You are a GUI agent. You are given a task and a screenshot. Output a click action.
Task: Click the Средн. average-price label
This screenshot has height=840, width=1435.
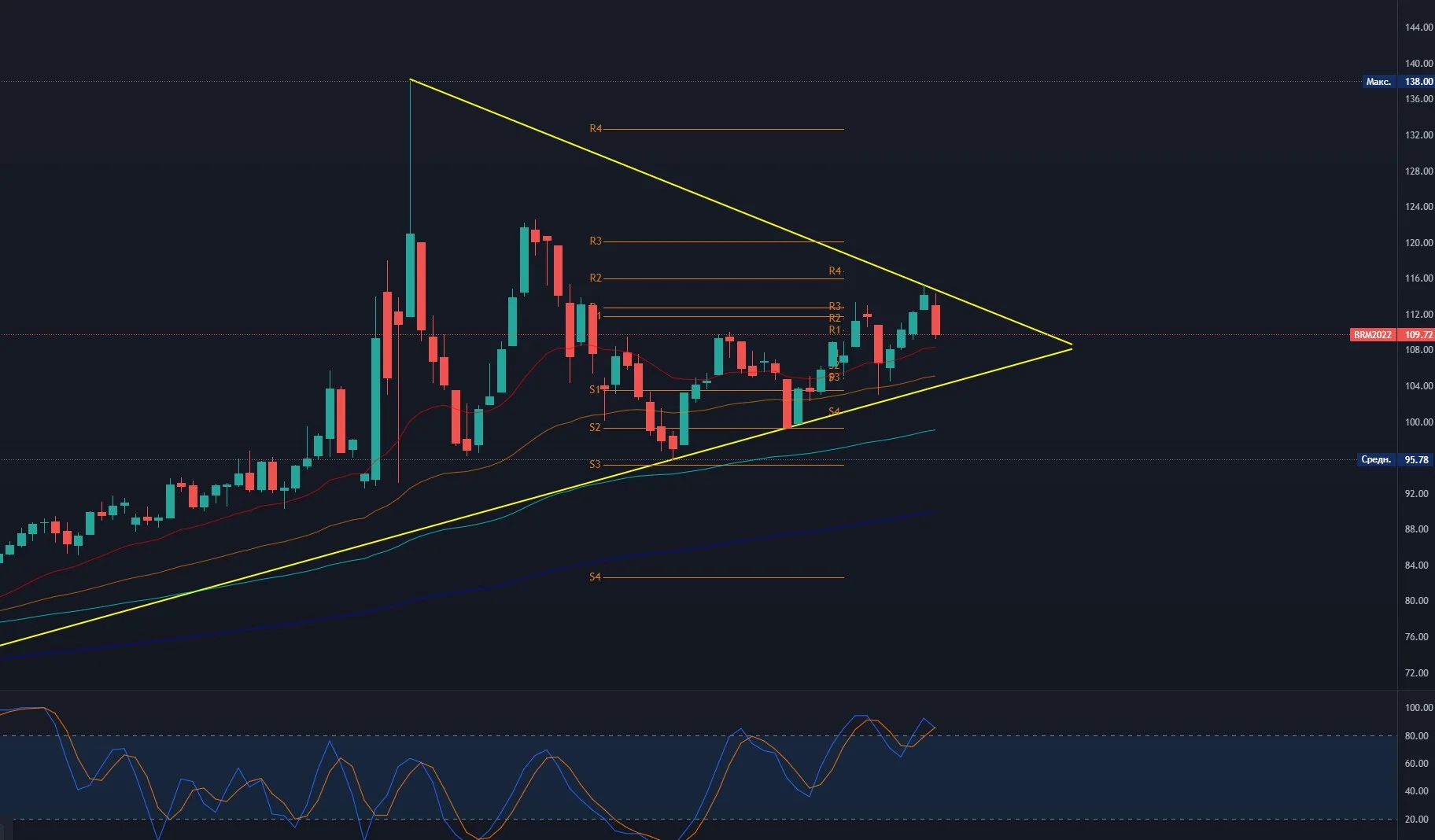pos(1377,460)
